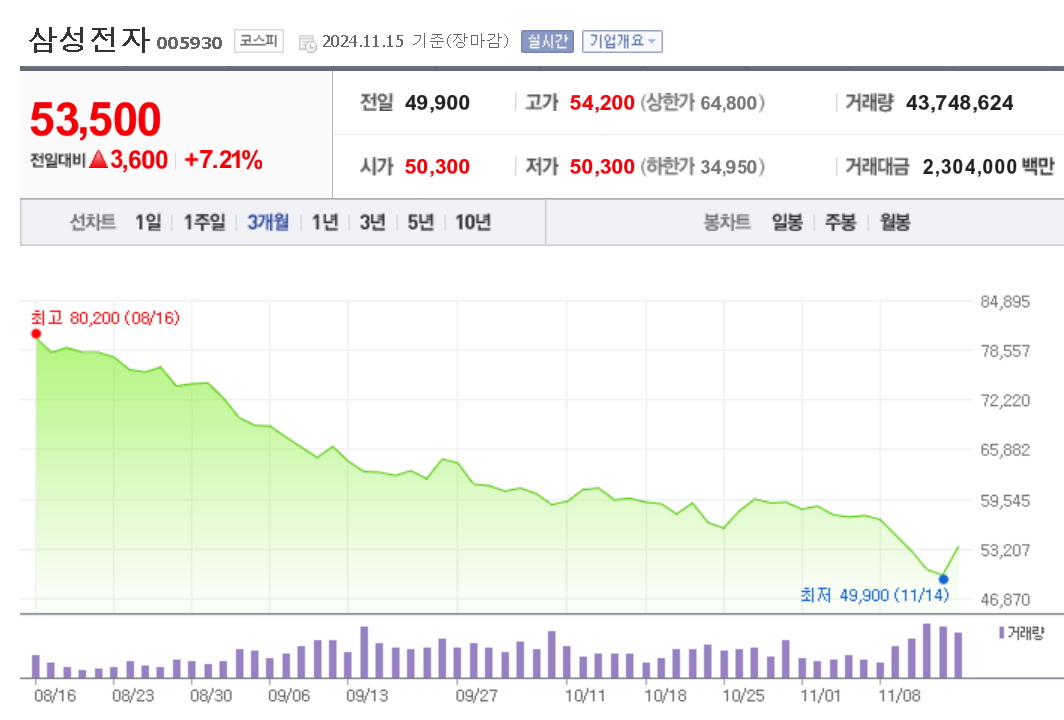Select the 10년 chart period

click(472, 222)
